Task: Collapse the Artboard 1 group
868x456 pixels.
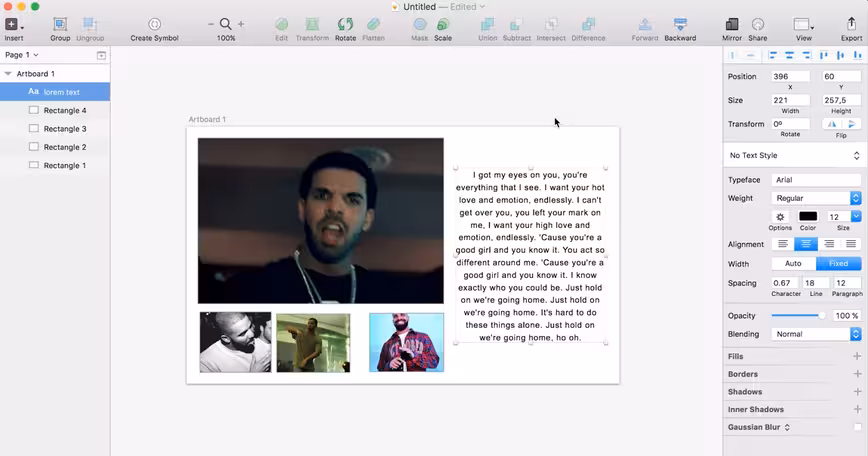Action: [8, 74]
